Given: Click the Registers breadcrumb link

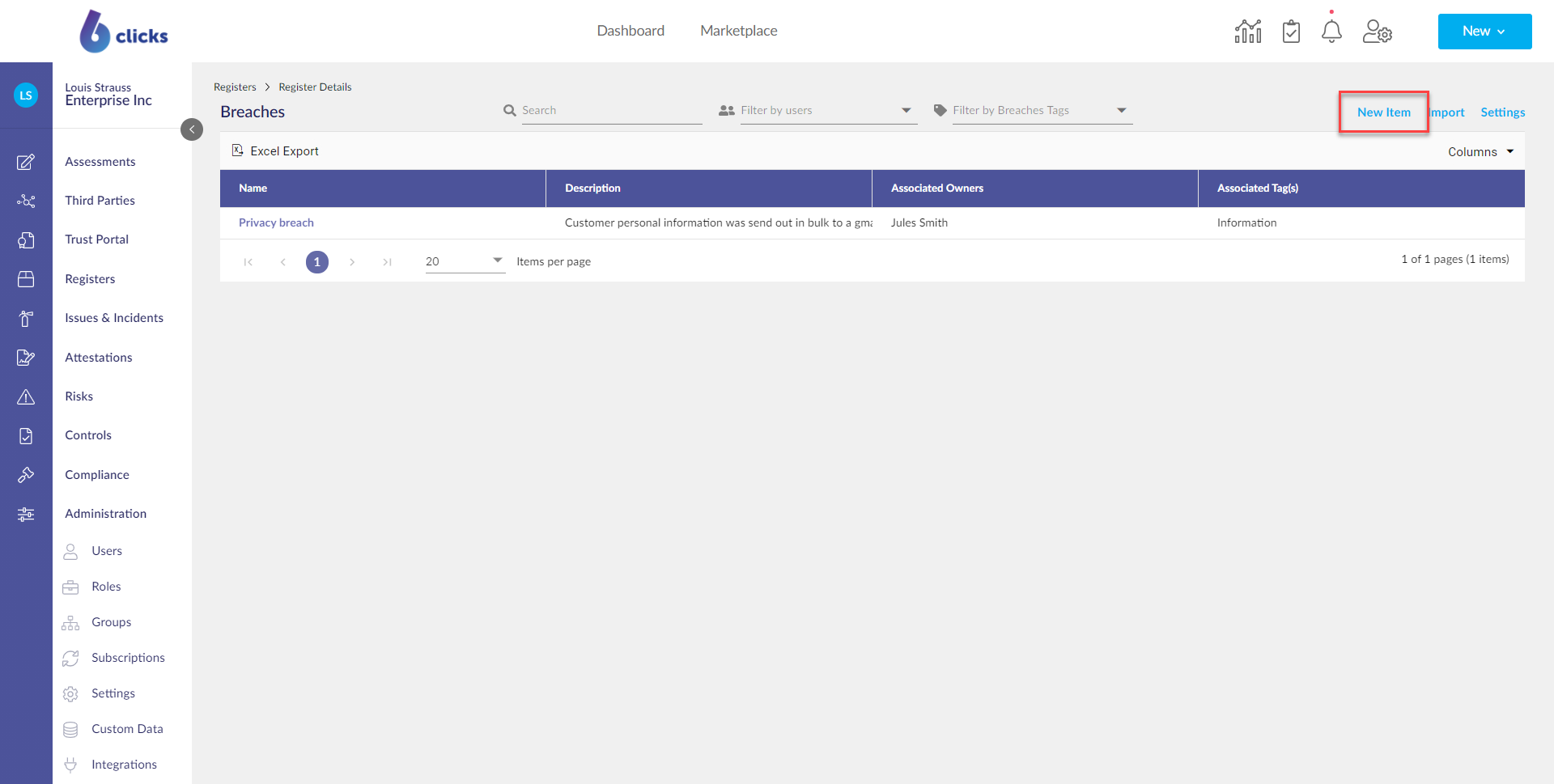Looking at the screenshot, I should pyautogui.click(x=235, y=87).
